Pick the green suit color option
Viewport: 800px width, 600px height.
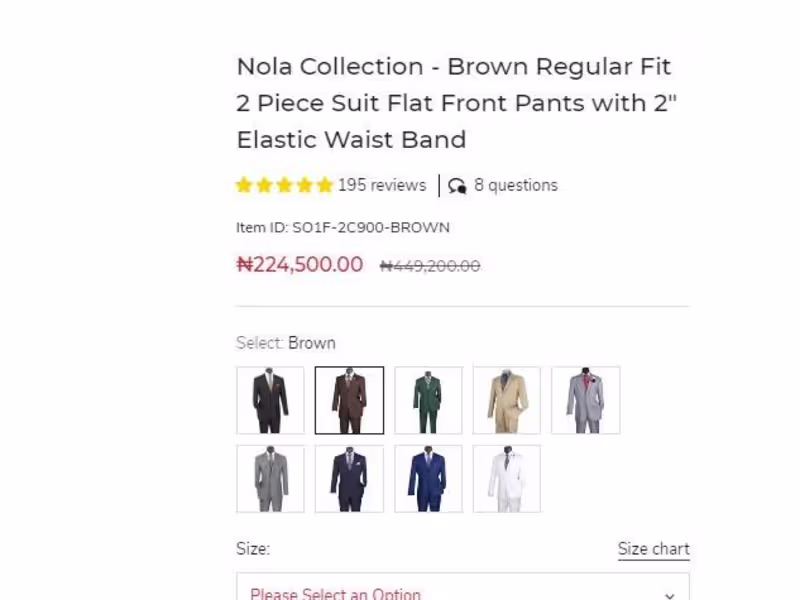pyautogui.click(x=428, y=400)
